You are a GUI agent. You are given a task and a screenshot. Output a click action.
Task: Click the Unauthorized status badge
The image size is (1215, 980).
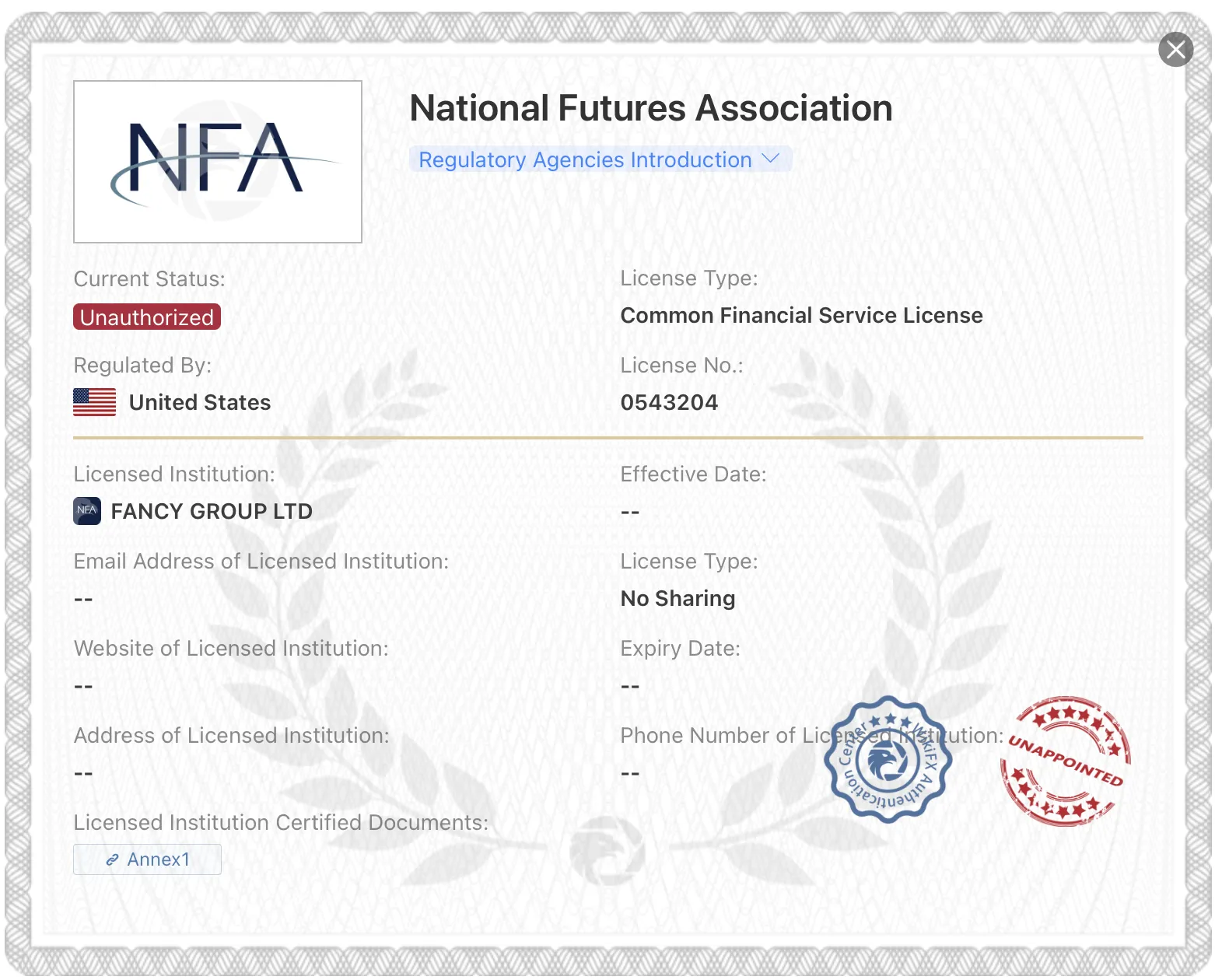tap(147, 317)
